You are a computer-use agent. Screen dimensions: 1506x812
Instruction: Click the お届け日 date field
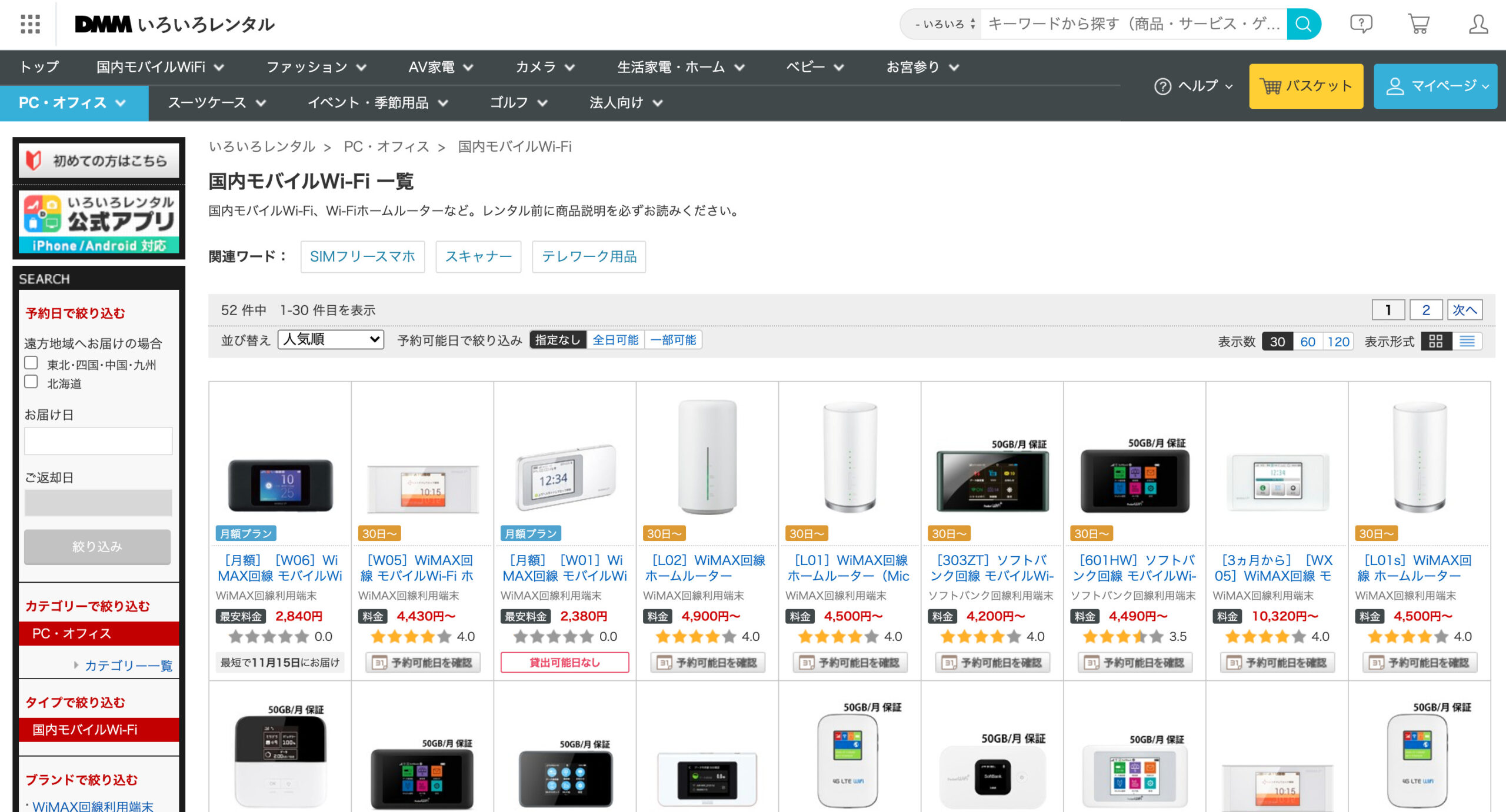coord(98,440)
